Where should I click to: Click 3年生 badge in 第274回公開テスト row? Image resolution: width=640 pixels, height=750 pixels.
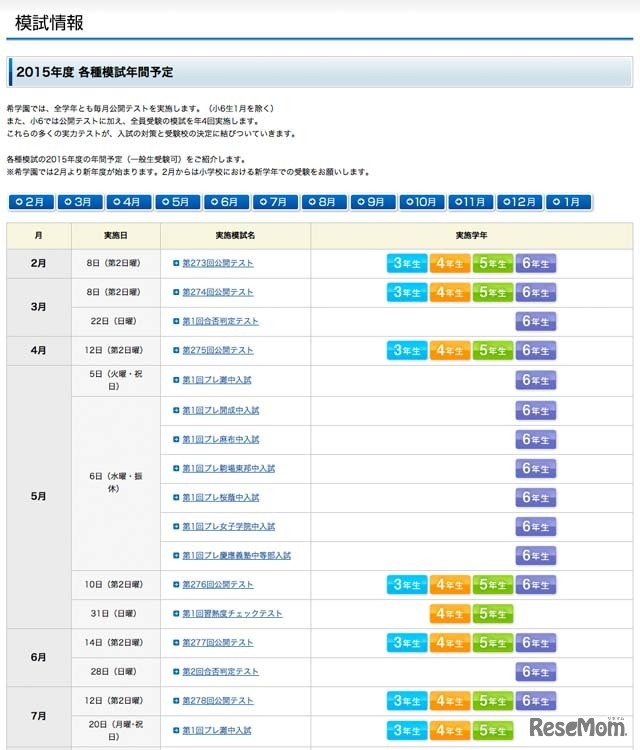pos(407,292)
